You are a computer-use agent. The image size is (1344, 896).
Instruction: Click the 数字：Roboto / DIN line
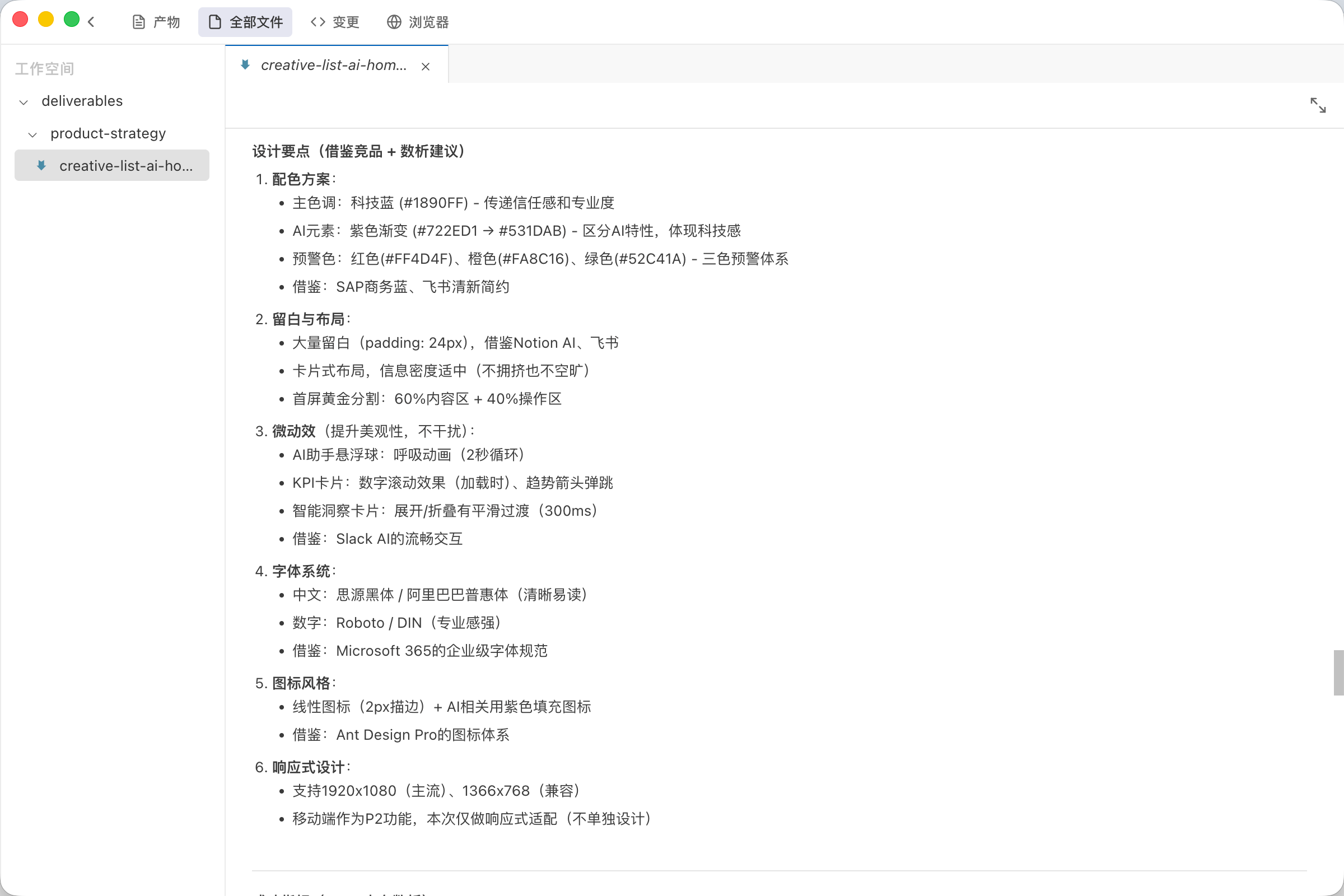(396, 623)
